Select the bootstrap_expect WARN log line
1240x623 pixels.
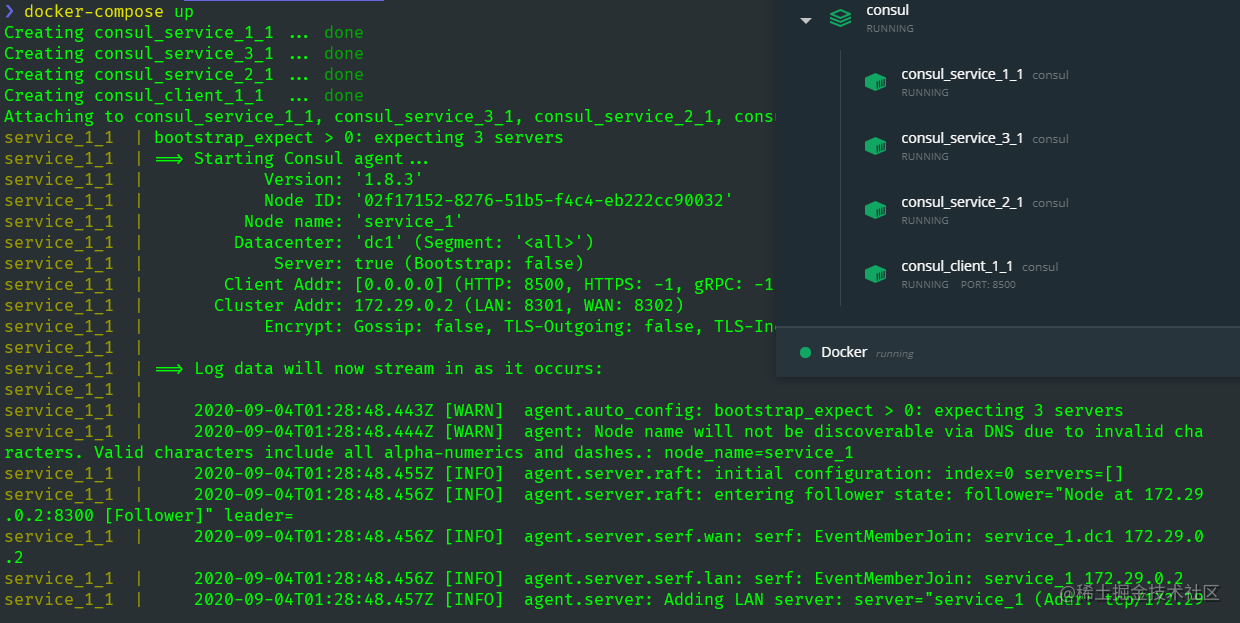600,410
